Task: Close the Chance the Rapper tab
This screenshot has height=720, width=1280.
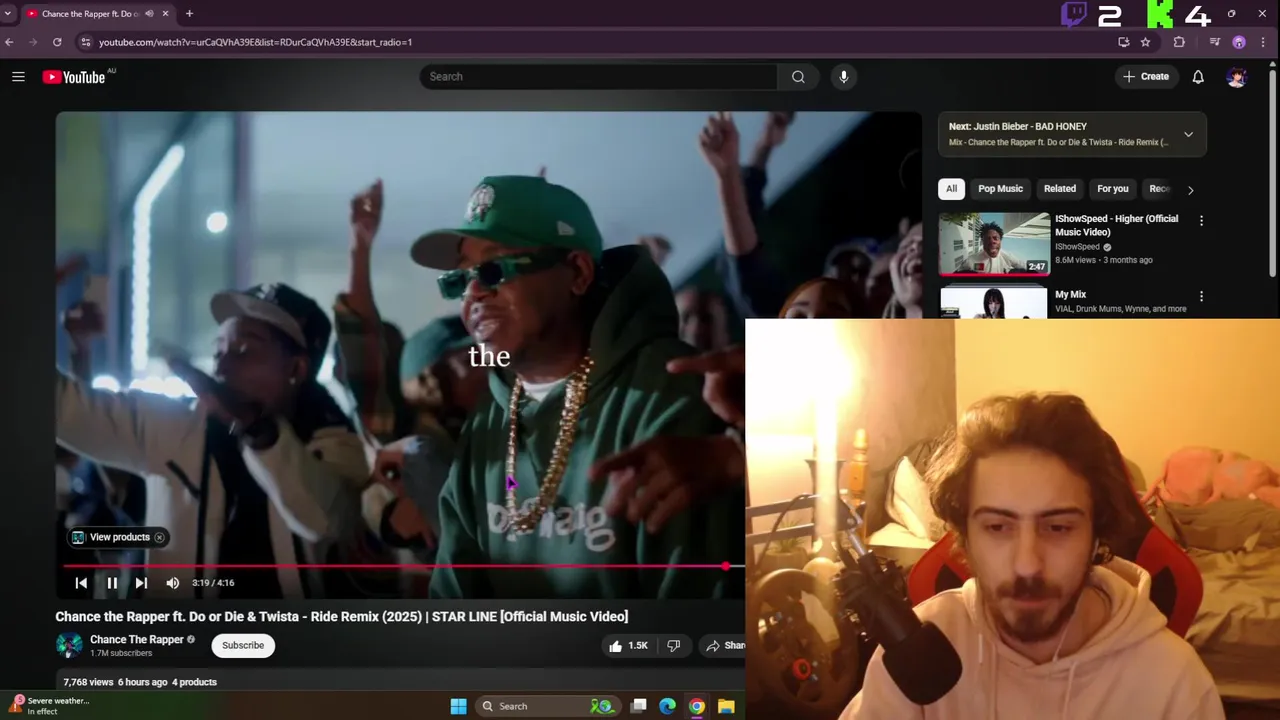Action: [x=165, y=14]
